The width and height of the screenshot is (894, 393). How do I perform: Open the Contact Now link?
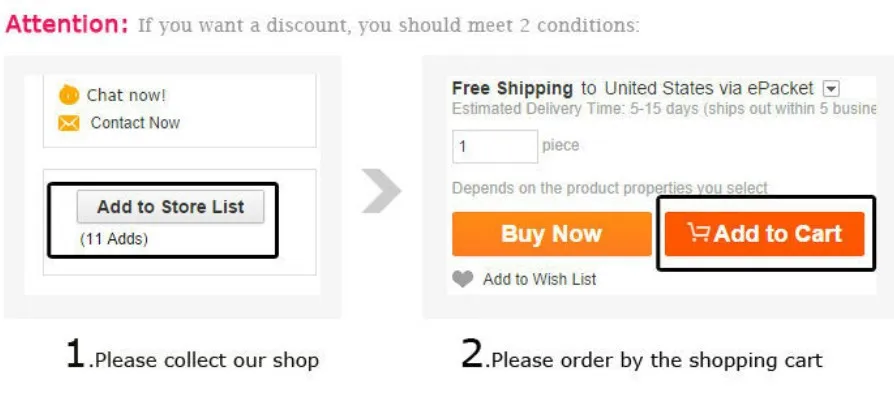pyautogui.click(x=135, y=123)
